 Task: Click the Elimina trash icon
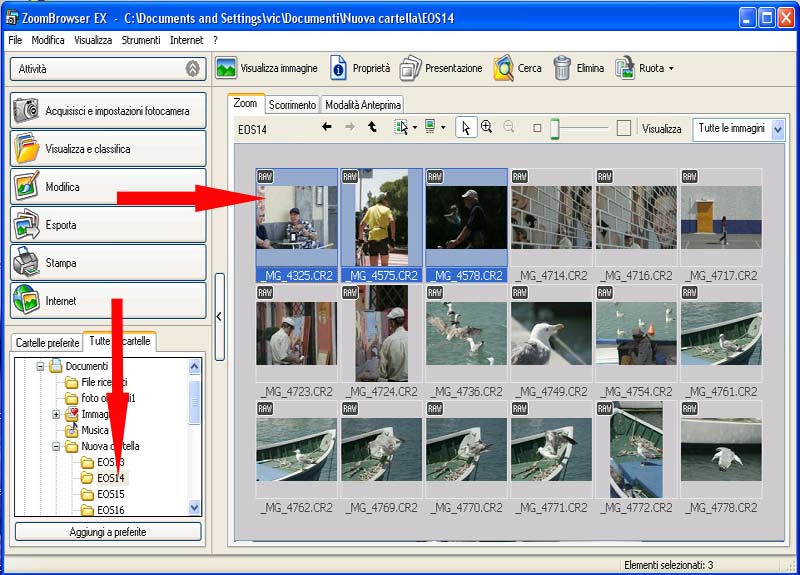click(562, 68)
